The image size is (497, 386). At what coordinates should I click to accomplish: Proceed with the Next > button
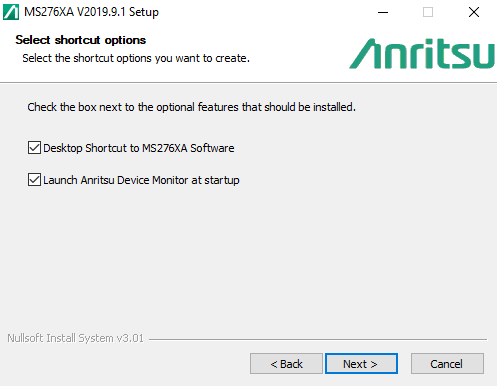361,364
